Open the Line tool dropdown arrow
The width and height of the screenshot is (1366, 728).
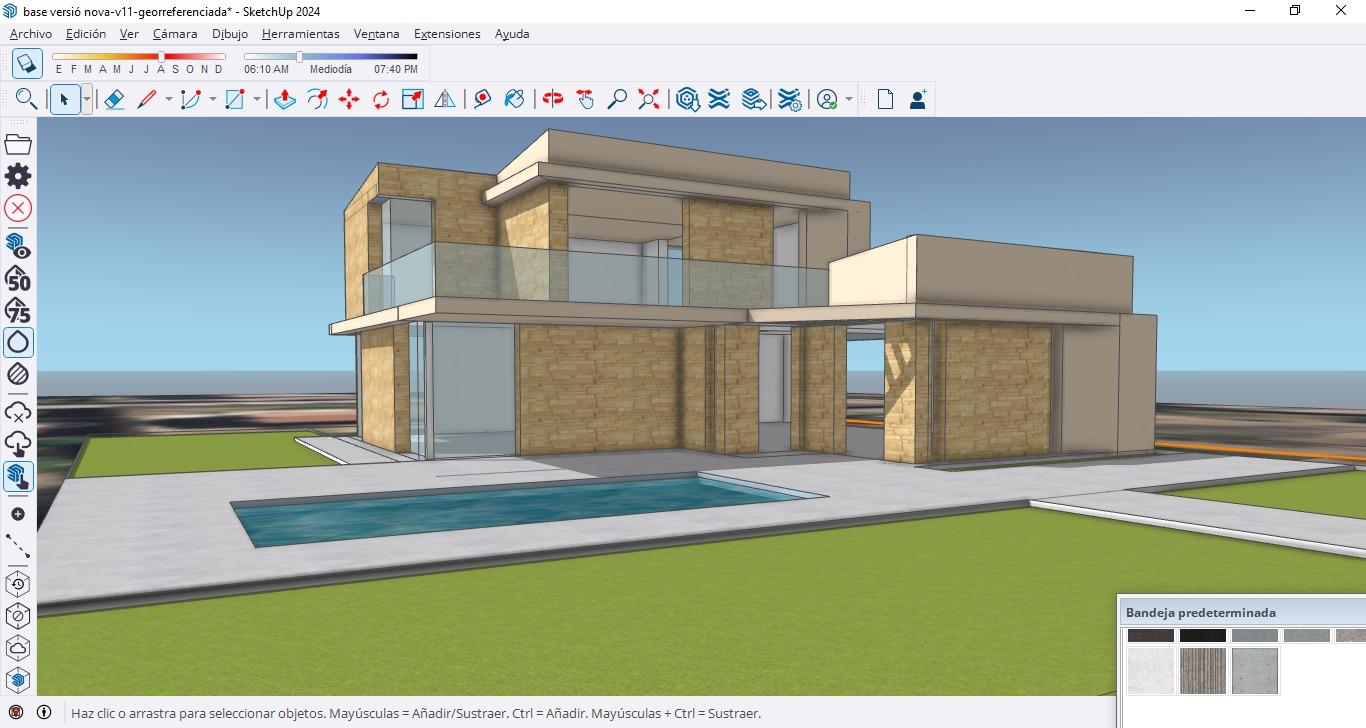point(168,99)
